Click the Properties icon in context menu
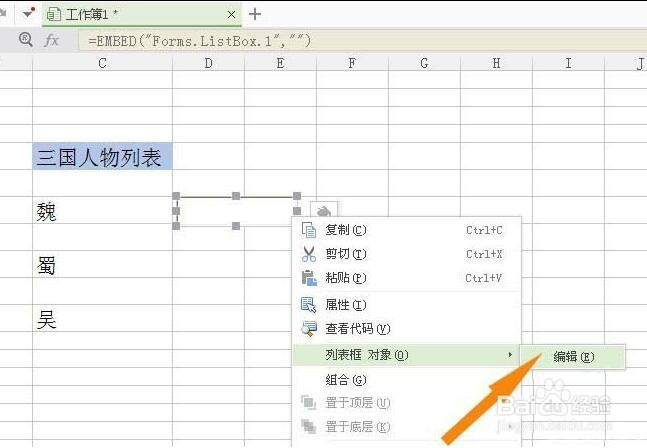The image size is (647, 448). click(309, 305)
